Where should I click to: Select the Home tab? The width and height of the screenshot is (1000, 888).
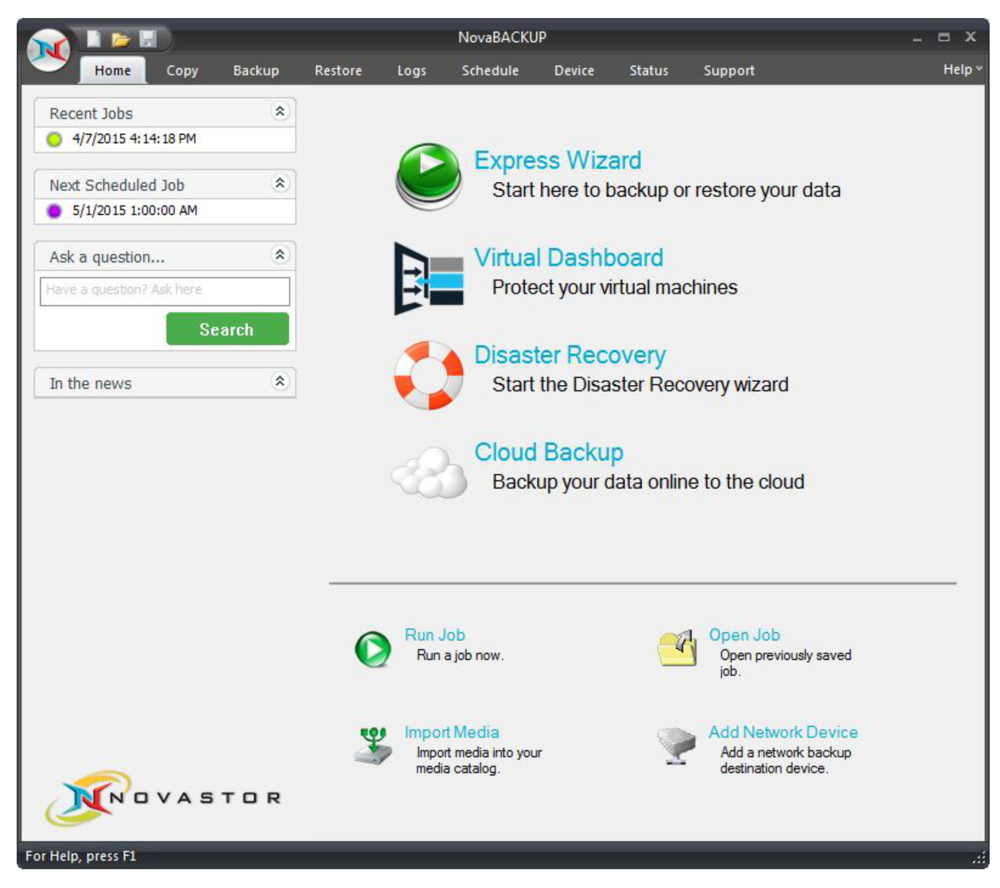tap(113, 70)
